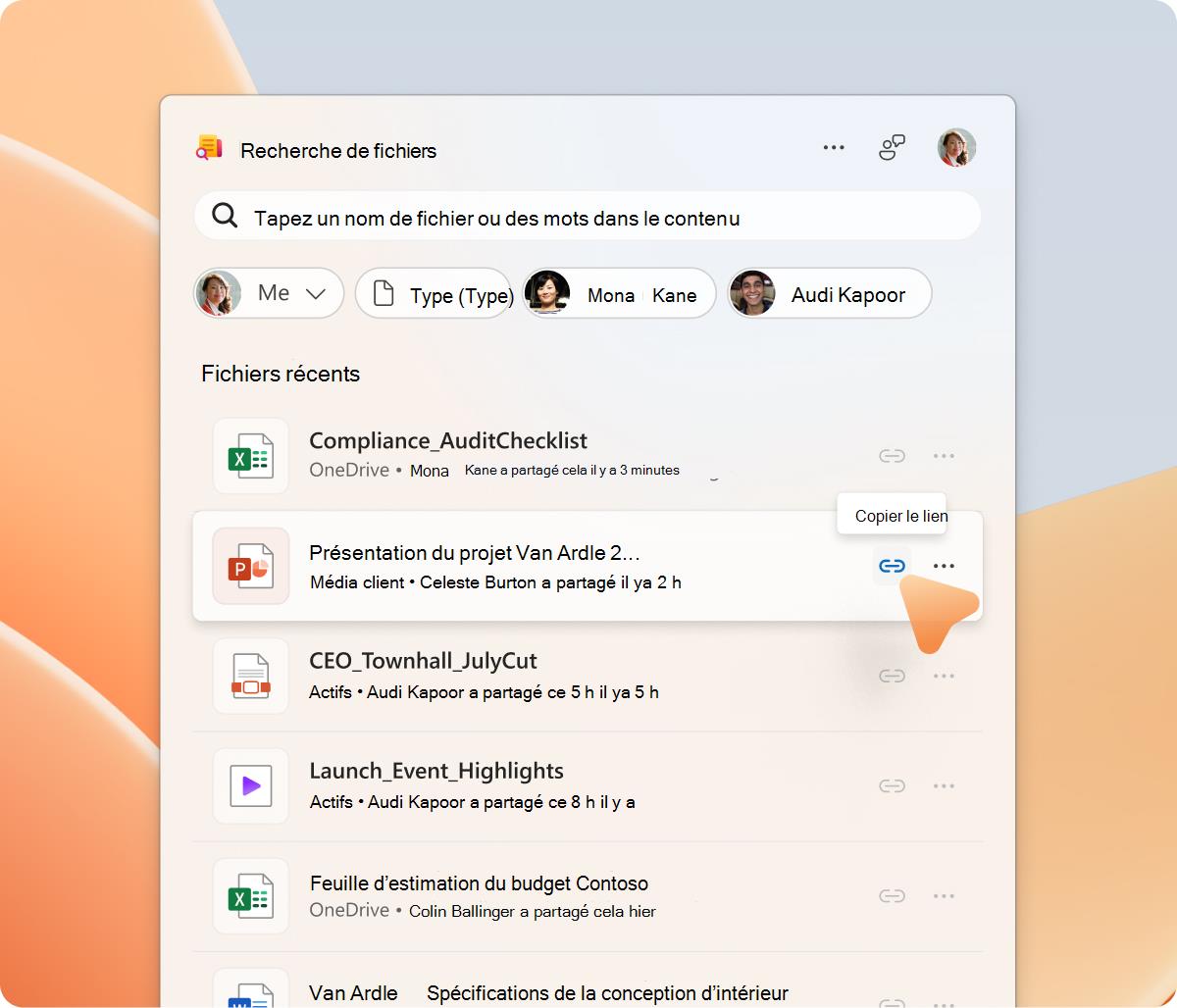Viewport: 1177px width, 1008px height.
Task: Open more options for Feuille d'estimation du budget Contoso
Action: click(944, 896)
